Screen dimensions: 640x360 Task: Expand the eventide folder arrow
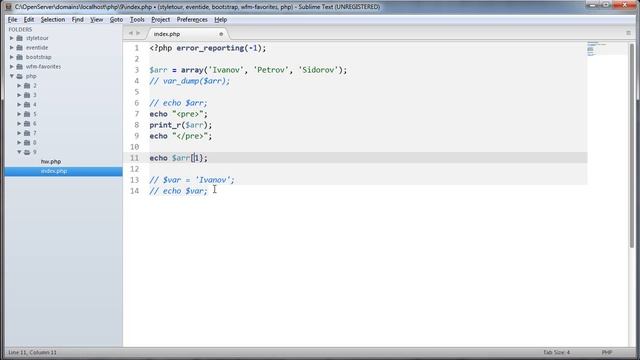click(x=12, y=47)
